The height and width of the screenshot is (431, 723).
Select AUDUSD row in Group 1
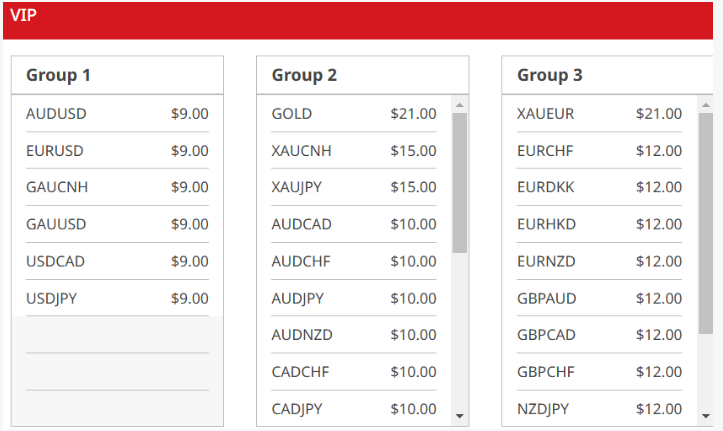[x=117, y=114]
